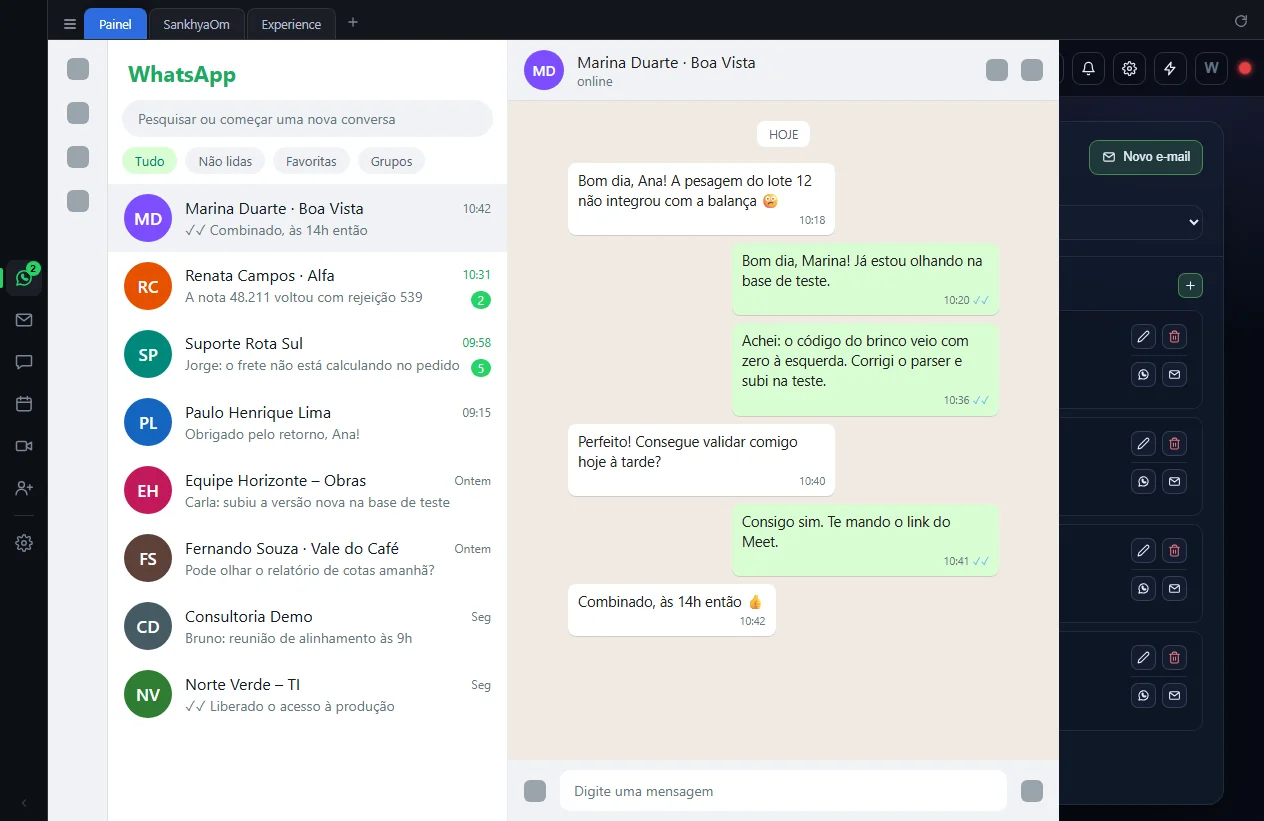
Task: Click the EH avatar of Equipe Horizonte
Action: coord(148,490)
